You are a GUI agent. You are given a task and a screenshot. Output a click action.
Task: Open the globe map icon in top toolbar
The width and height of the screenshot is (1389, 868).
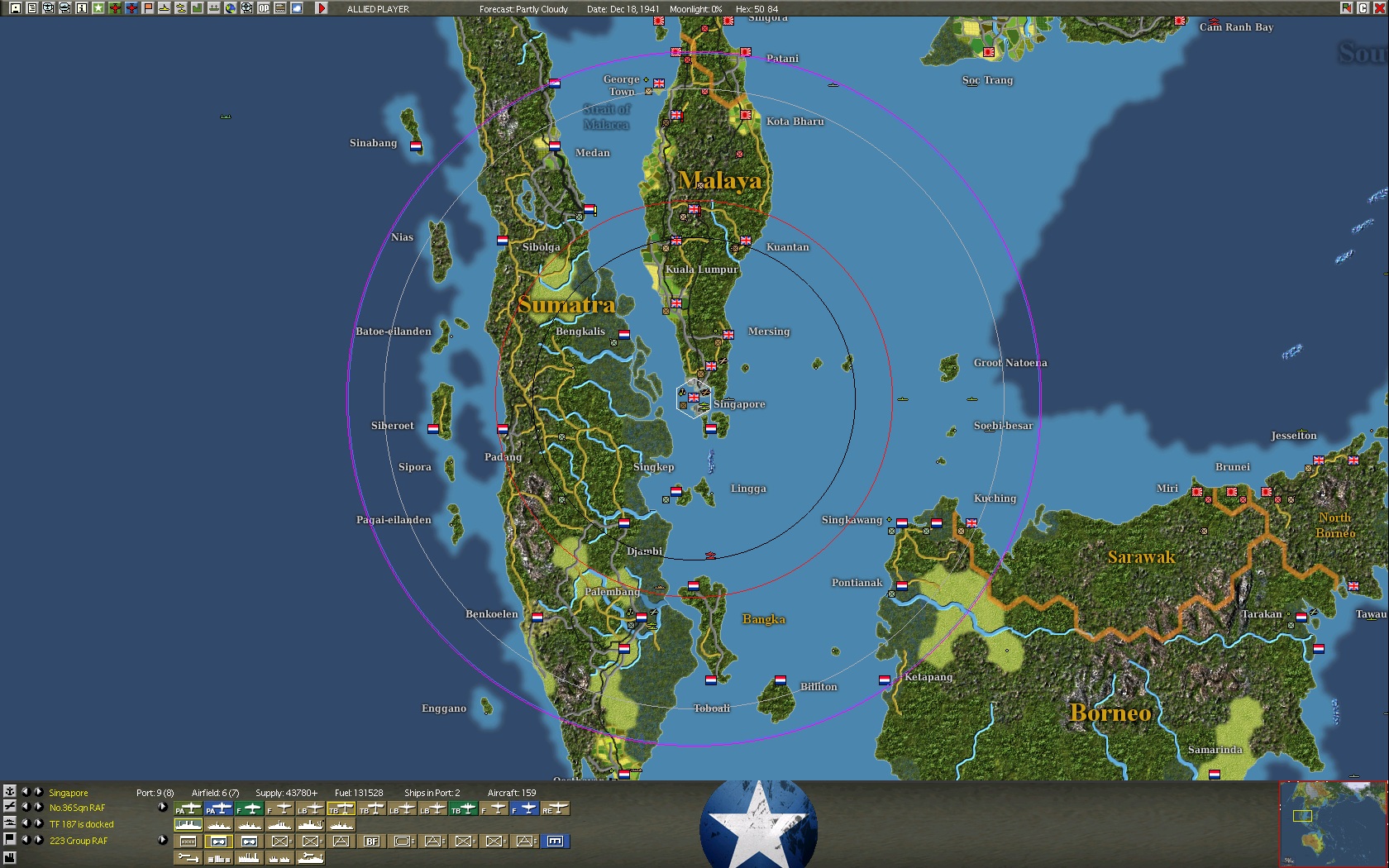click(x=231, y=8)
